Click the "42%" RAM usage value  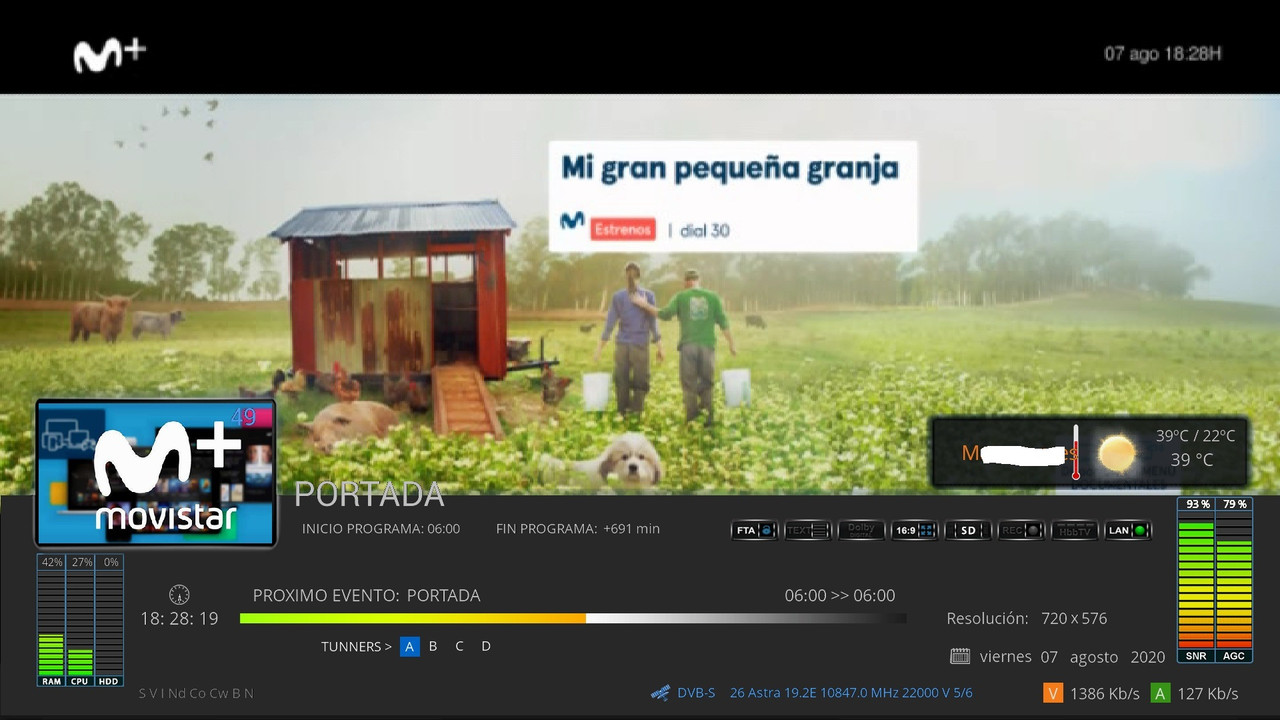coord(52,562)
